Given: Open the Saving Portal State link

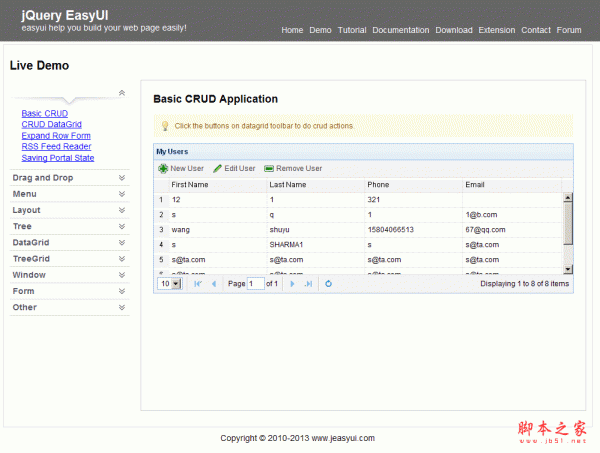Looking at the screenshot, I should 58,158.
